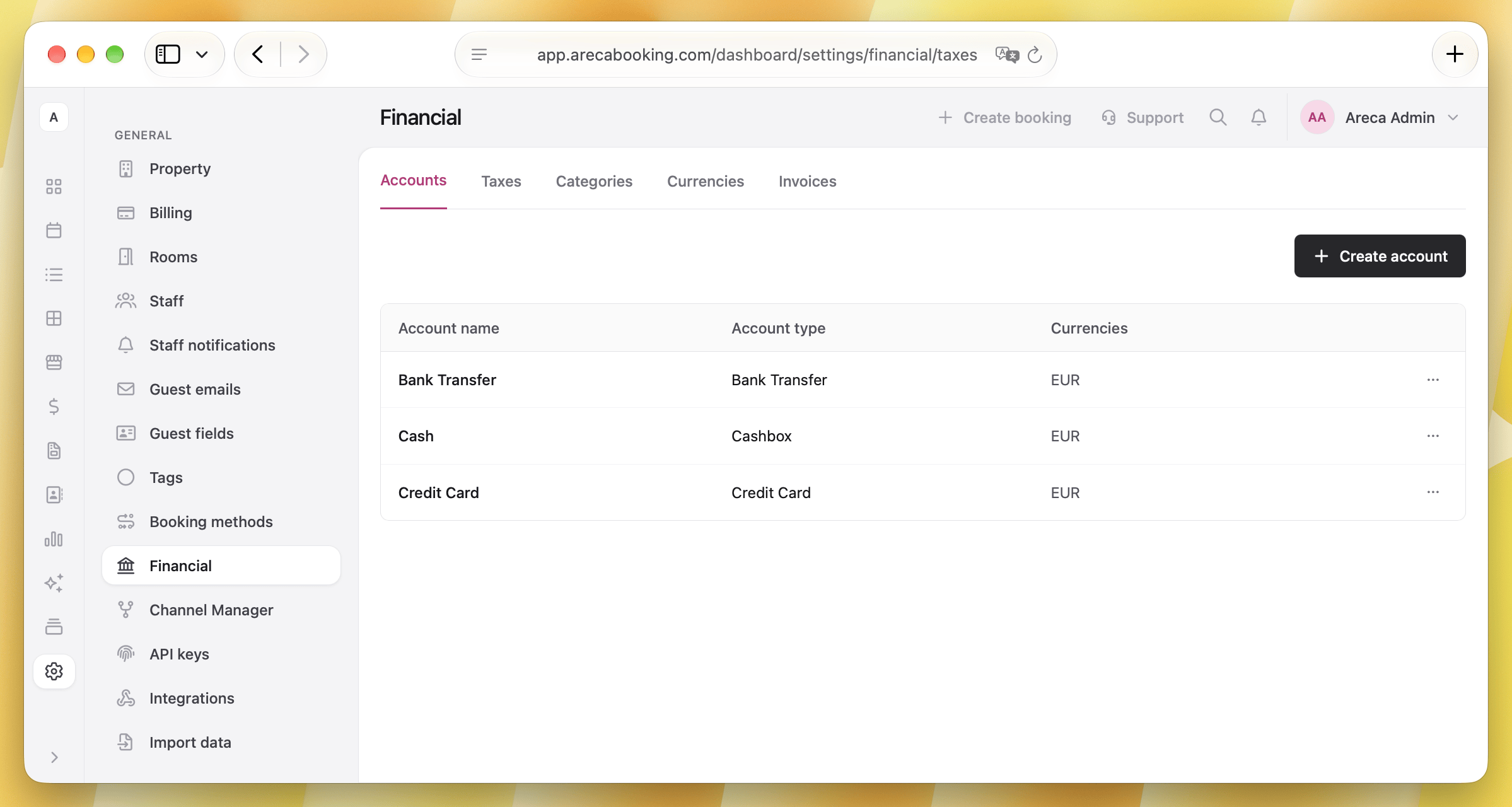
Task: Open options menu for Cash row
Action: (1433, 436)
